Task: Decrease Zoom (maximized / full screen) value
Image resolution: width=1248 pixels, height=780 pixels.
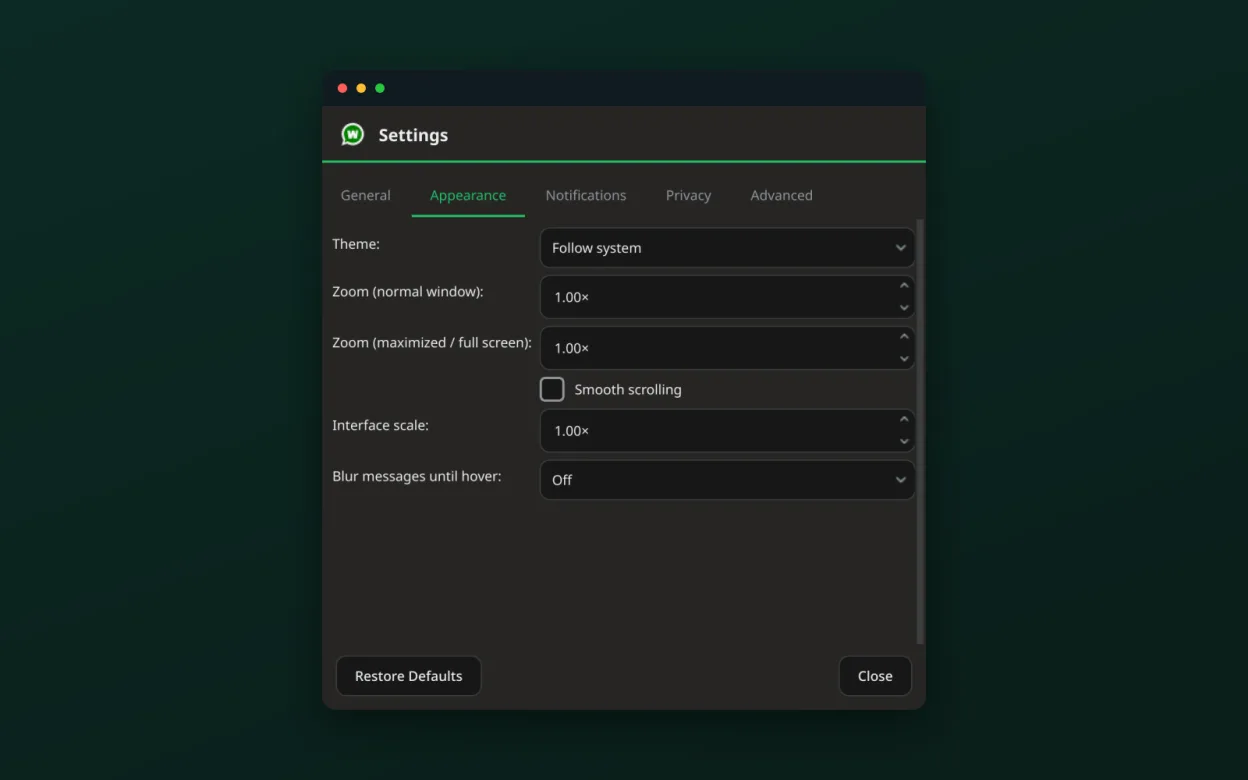Action: pyautogui.click(x=904, y=359)
